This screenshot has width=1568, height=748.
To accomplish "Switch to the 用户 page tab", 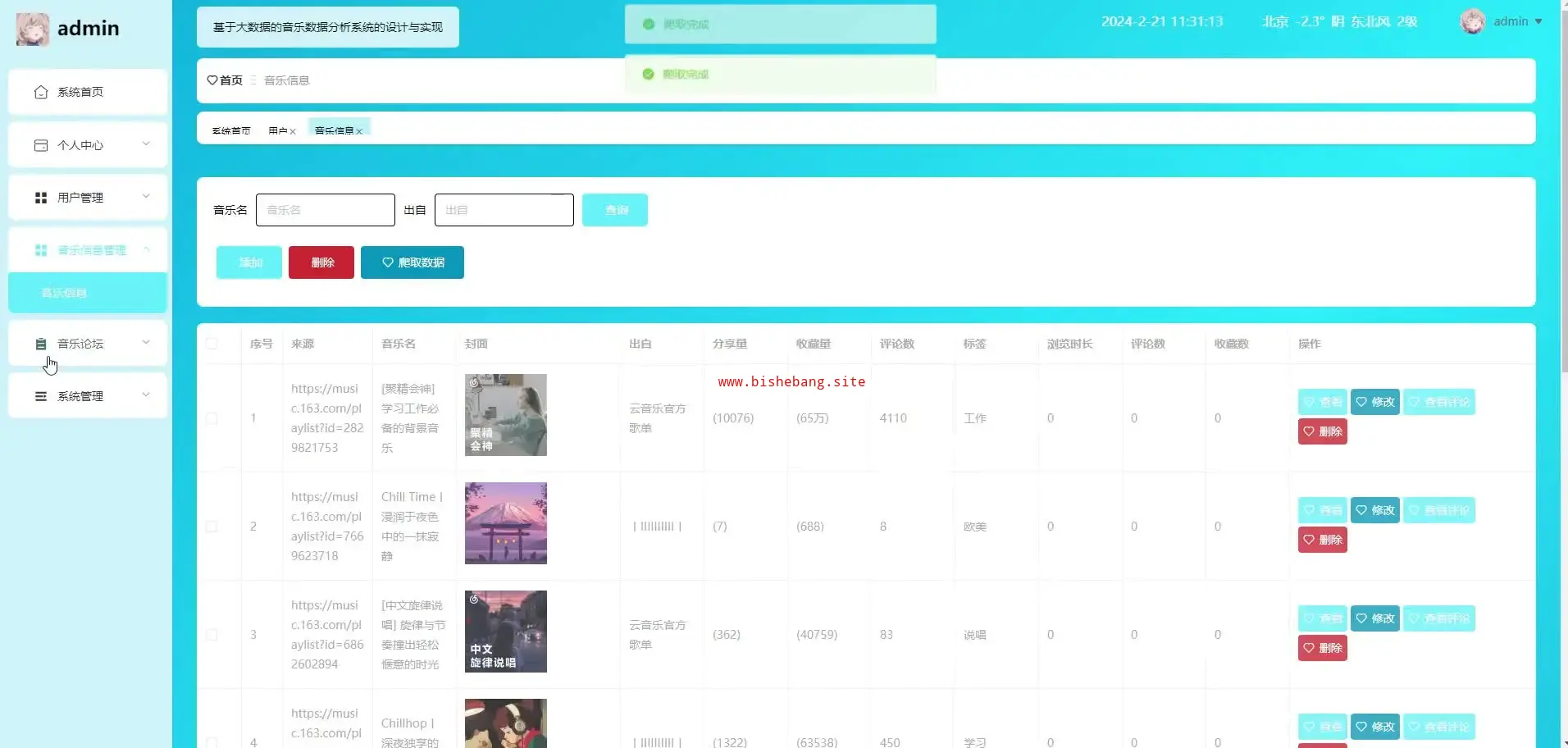I will pyautogui.click(x=278, y=130).
